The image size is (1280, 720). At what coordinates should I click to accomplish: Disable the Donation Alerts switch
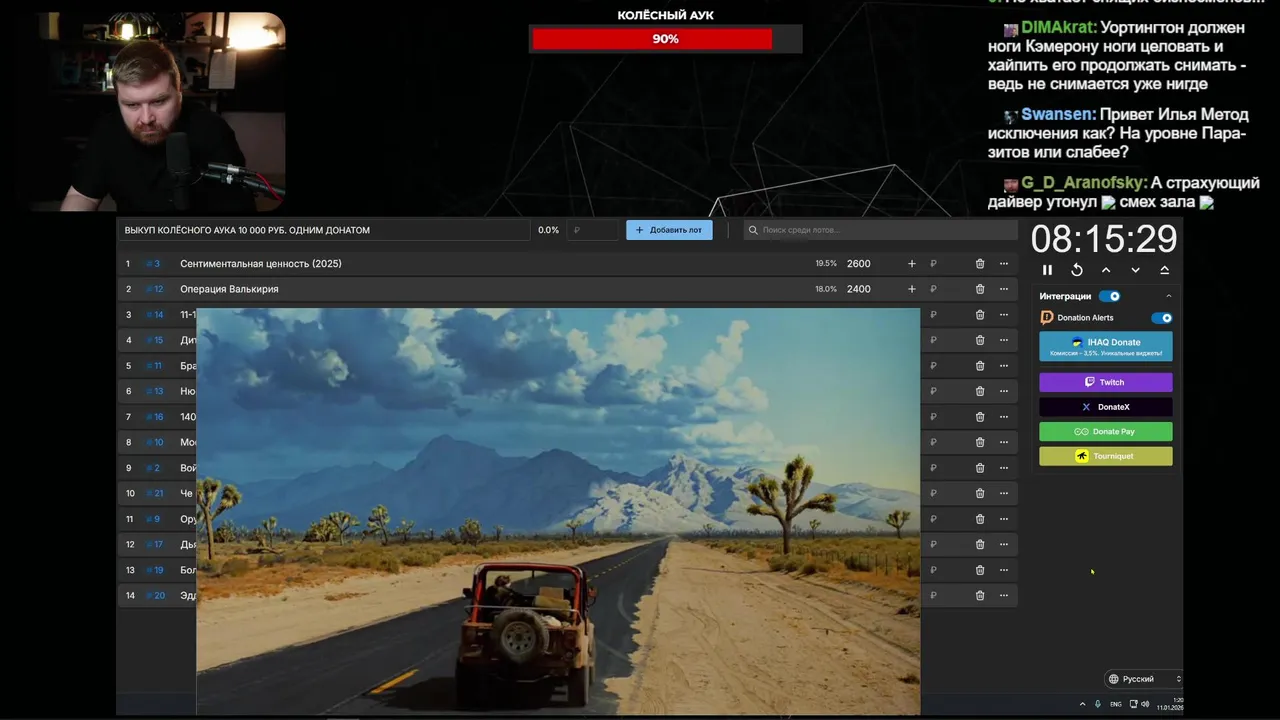coord(1161,318)
